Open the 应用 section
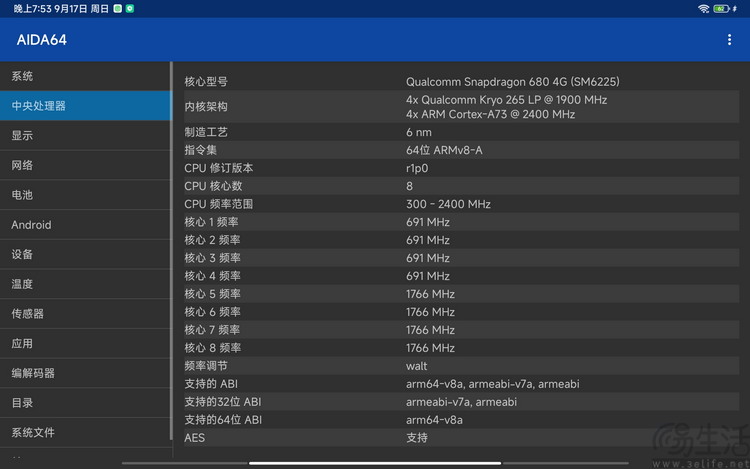This screenshot has height=469, width=750. click(86, 343)
